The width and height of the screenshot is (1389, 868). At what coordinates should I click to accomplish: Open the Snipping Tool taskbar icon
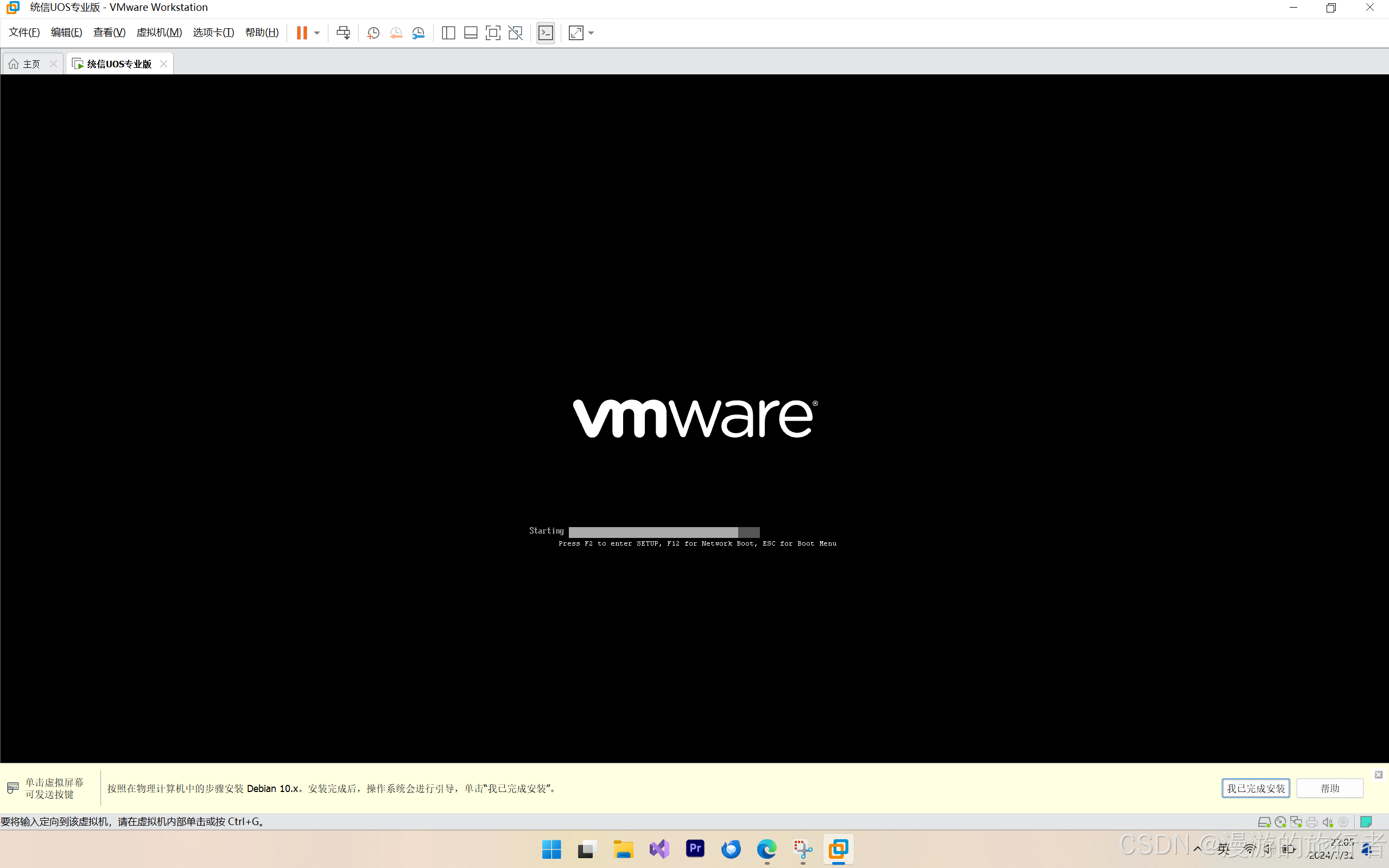[802, 849]
